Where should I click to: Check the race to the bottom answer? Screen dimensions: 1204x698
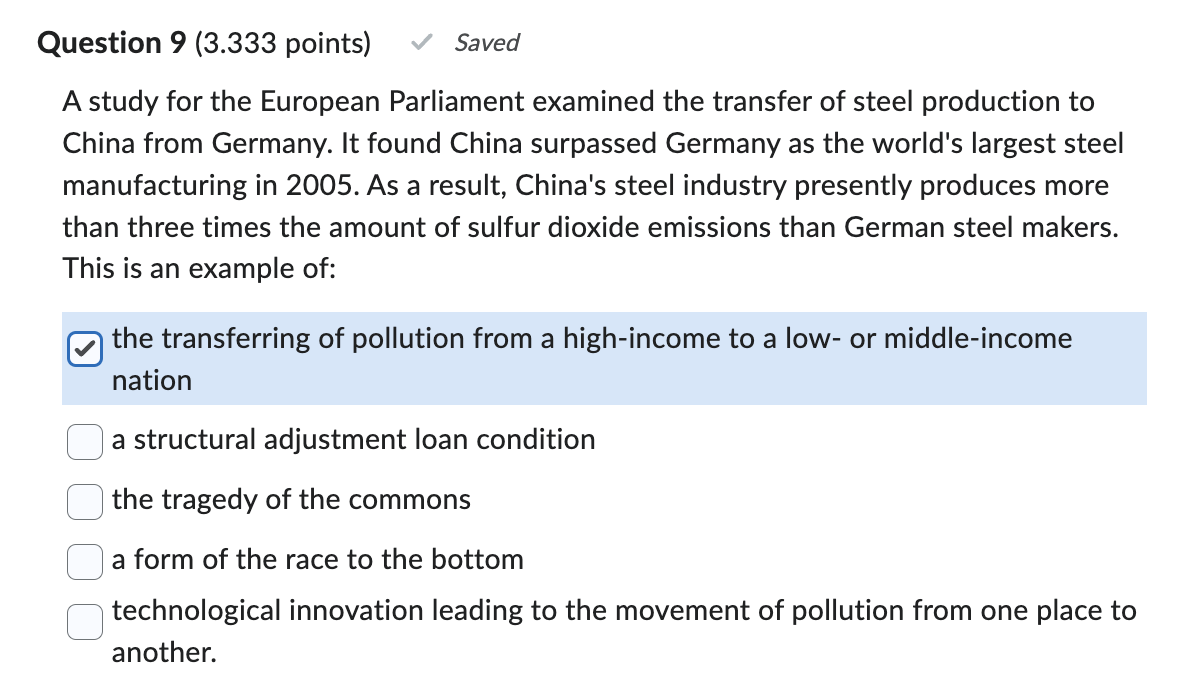coord(85,561)
